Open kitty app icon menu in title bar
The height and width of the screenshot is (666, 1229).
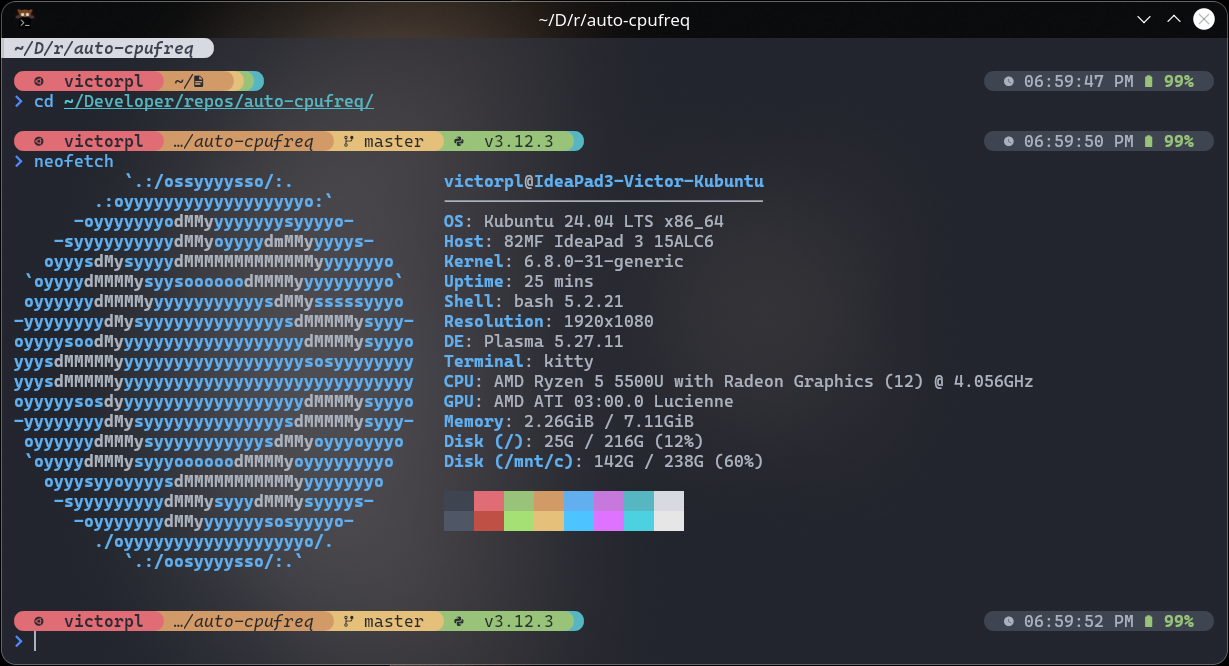tap(27, 19)
